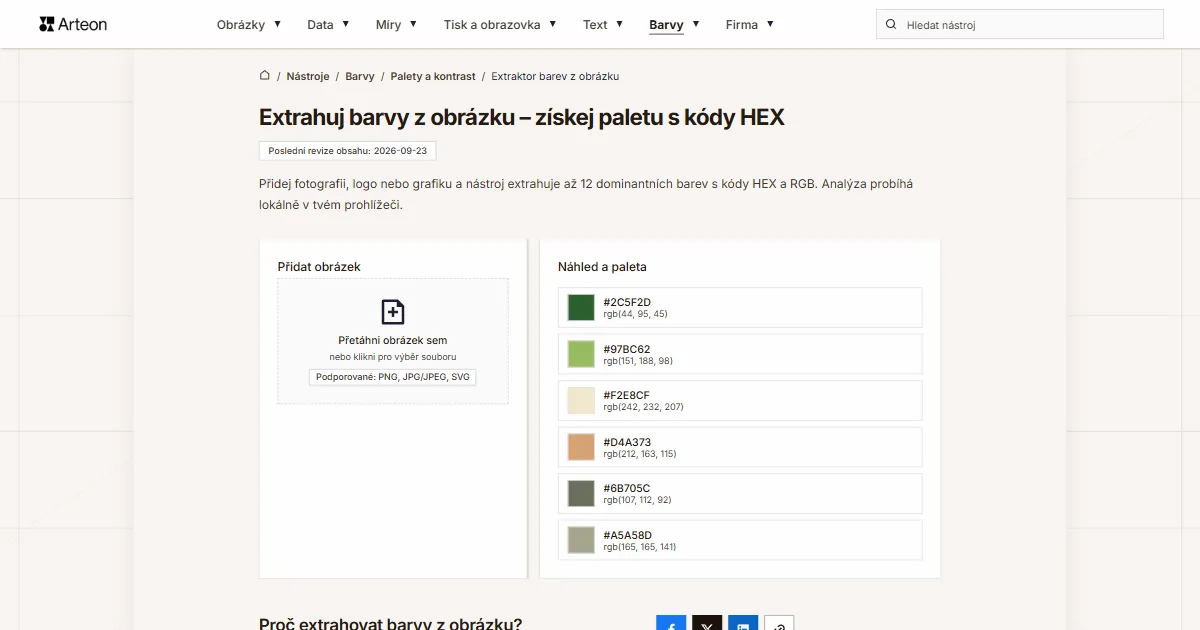Go to Barvy breadcrumb link
The width and height of the screenshot is (1200, 630).
tap(360, 76)
